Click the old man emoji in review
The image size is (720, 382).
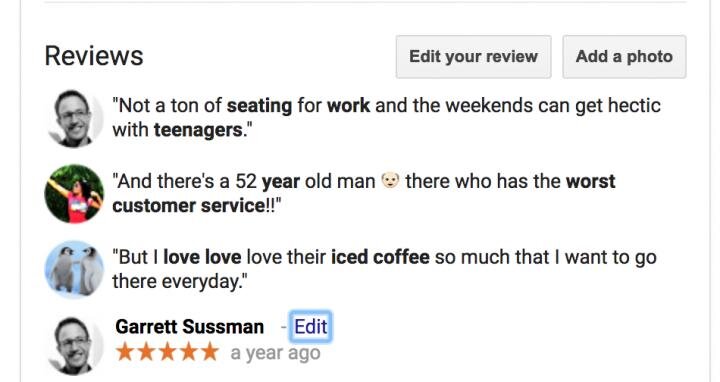[390, 180]
